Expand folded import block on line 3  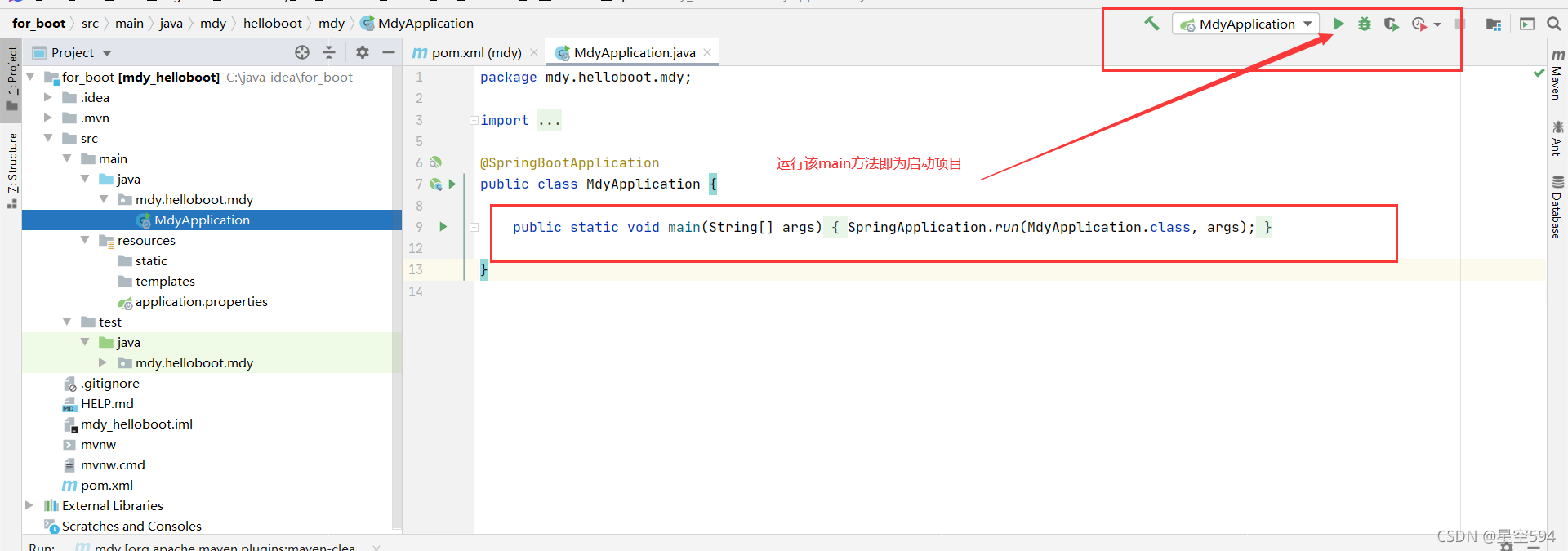(474, 120)
